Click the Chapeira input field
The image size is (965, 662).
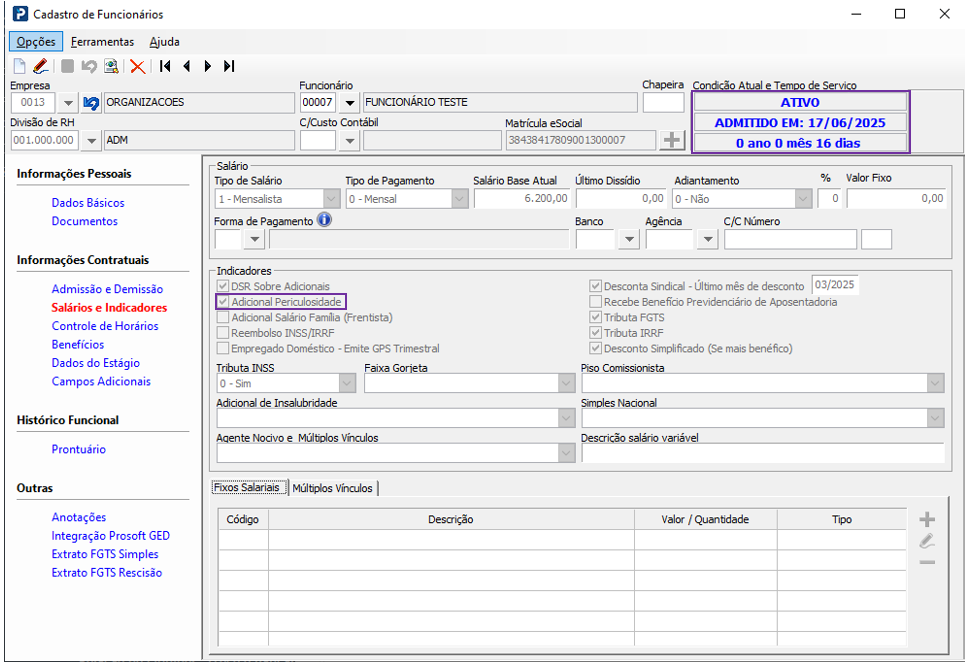pyautogui.click(x=663, y=102)
